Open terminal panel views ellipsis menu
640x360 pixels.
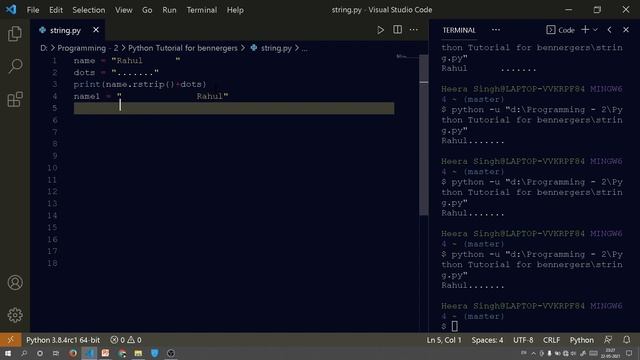pos(496,30)
